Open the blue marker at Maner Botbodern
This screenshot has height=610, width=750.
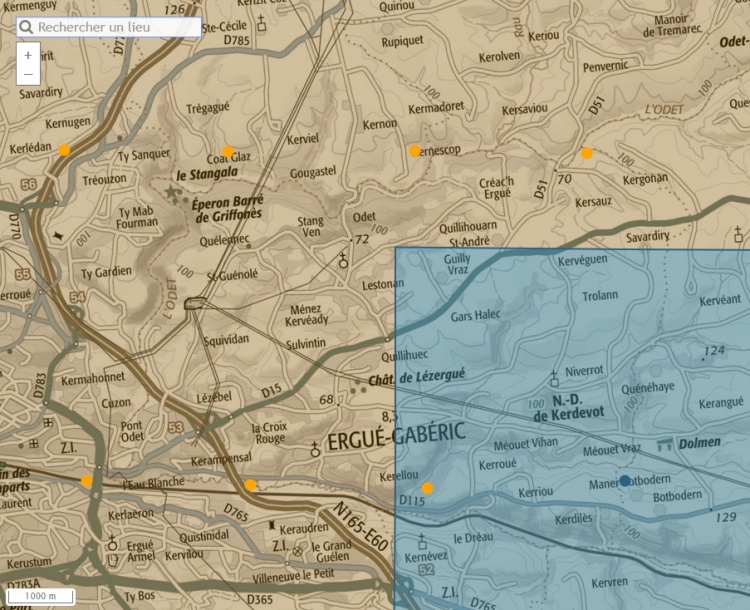pyautogui.click(x=625, y=481)
